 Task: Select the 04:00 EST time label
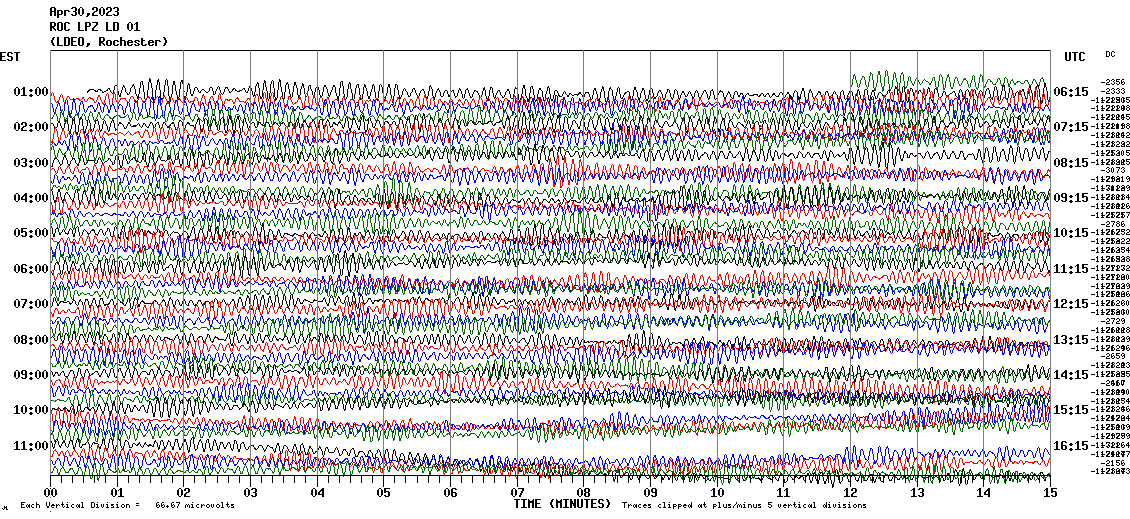coord(31,198)
